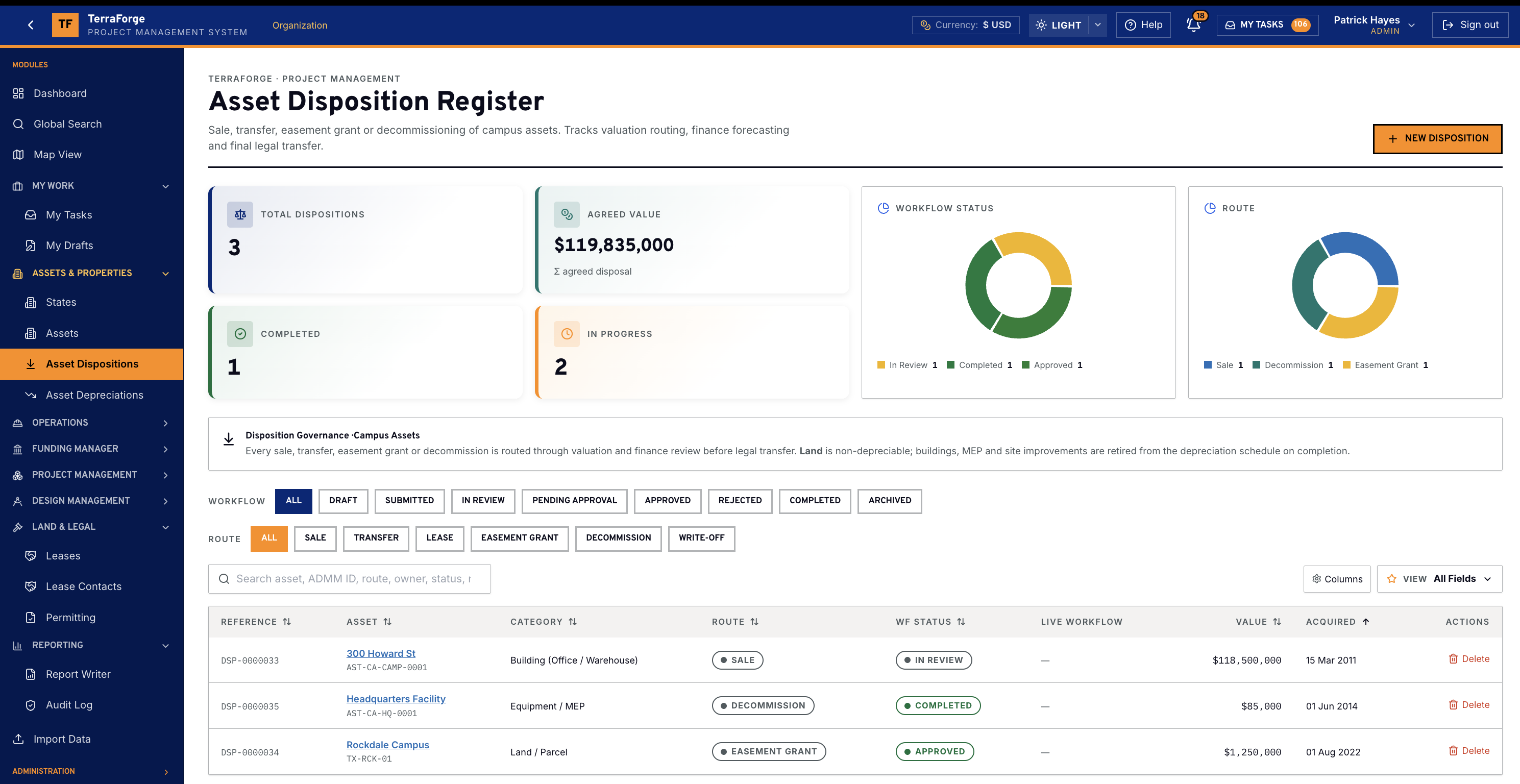1520x784 pixels.
Task: Open the Patrick Hayes user menu
Action: click(x=1374, y=25)
